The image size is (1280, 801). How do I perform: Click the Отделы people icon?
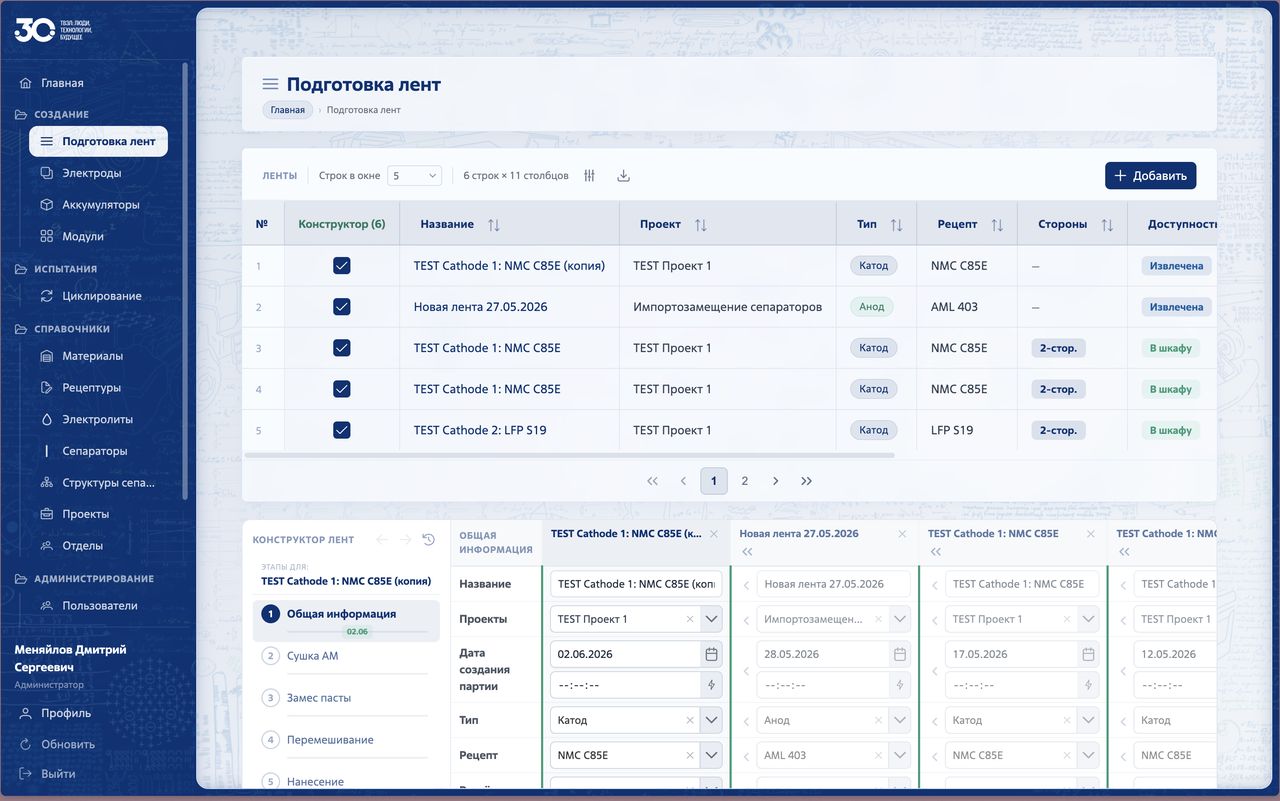pos(46,546)
